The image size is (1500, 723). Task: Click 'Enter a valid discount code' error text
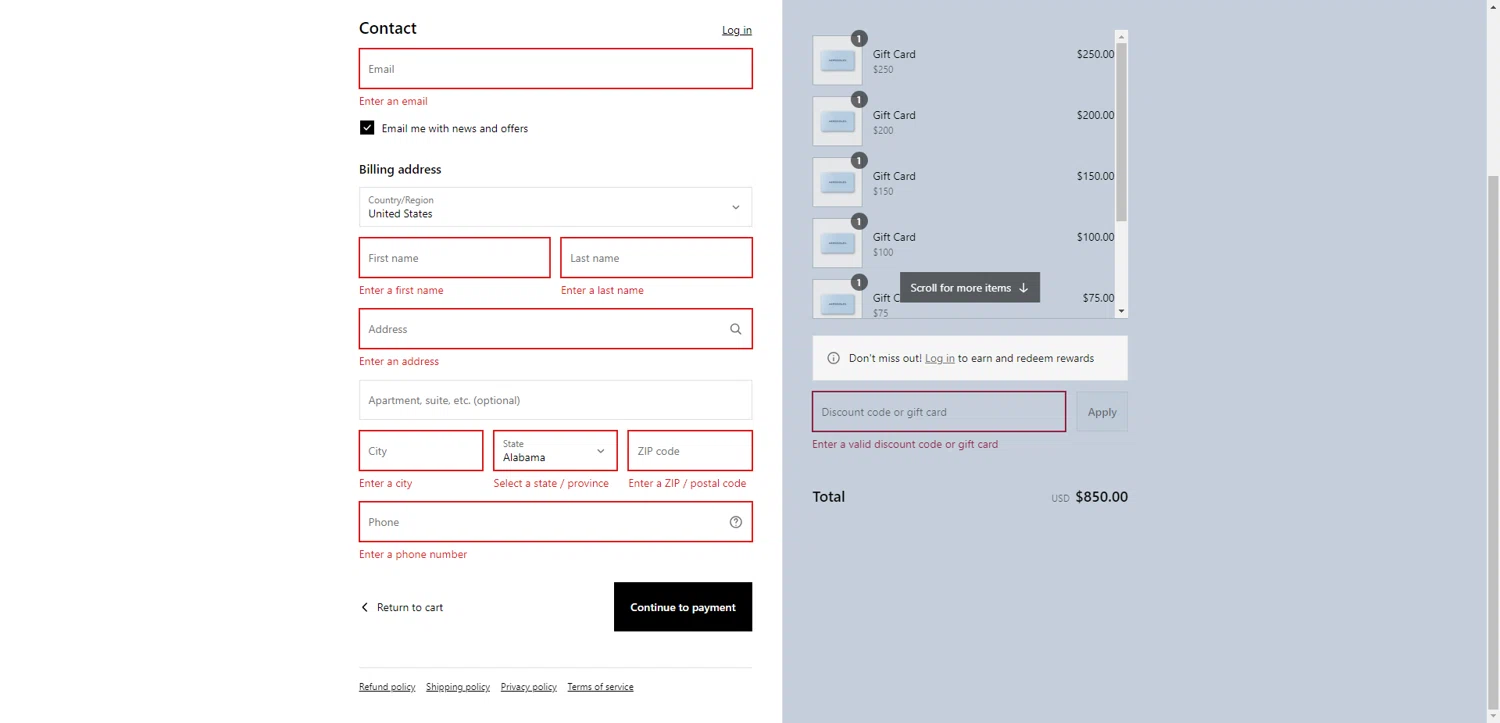click(905, 444)
